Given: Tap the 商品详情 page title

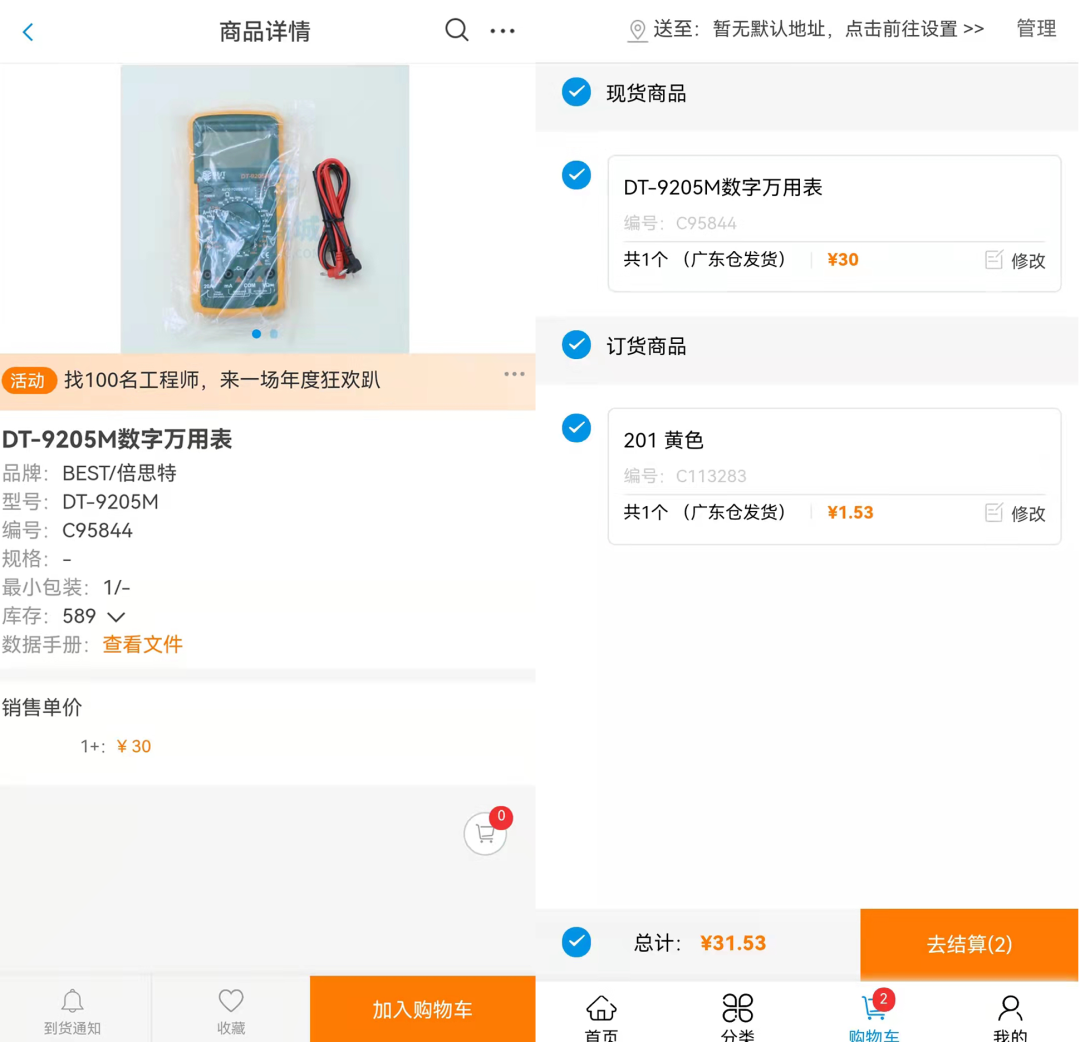Looking at the screenshot, I should click(264, 32).
